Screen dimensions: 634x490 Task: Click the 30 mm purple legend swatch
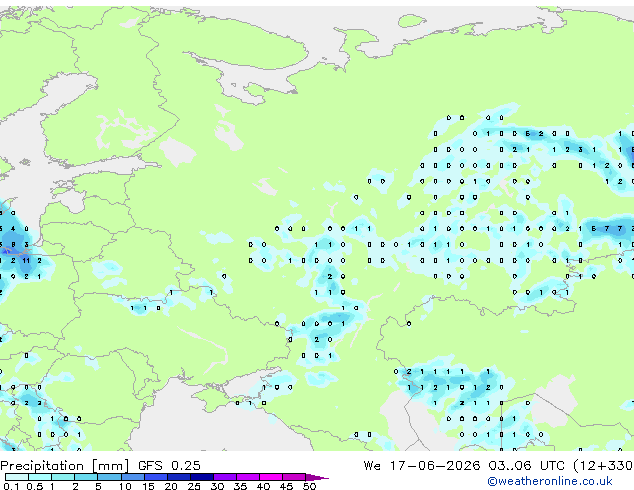pos(225,477)
